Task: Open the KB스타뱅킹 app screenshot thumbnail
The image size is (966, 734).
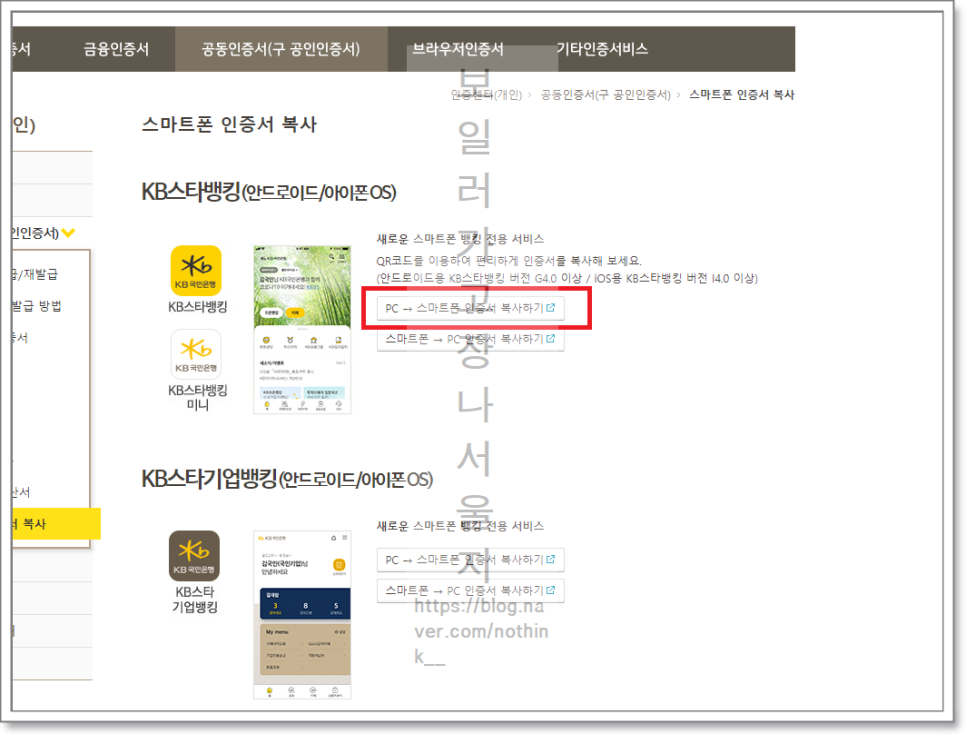Action: click(x=302, y=330)
